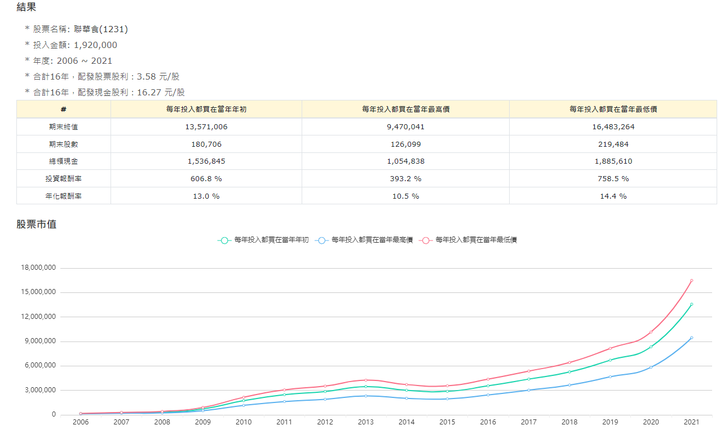This screenshot has height=438, width=720.
Task: Pick the red line's 2013 data point
Action: (x=366, y=380)
